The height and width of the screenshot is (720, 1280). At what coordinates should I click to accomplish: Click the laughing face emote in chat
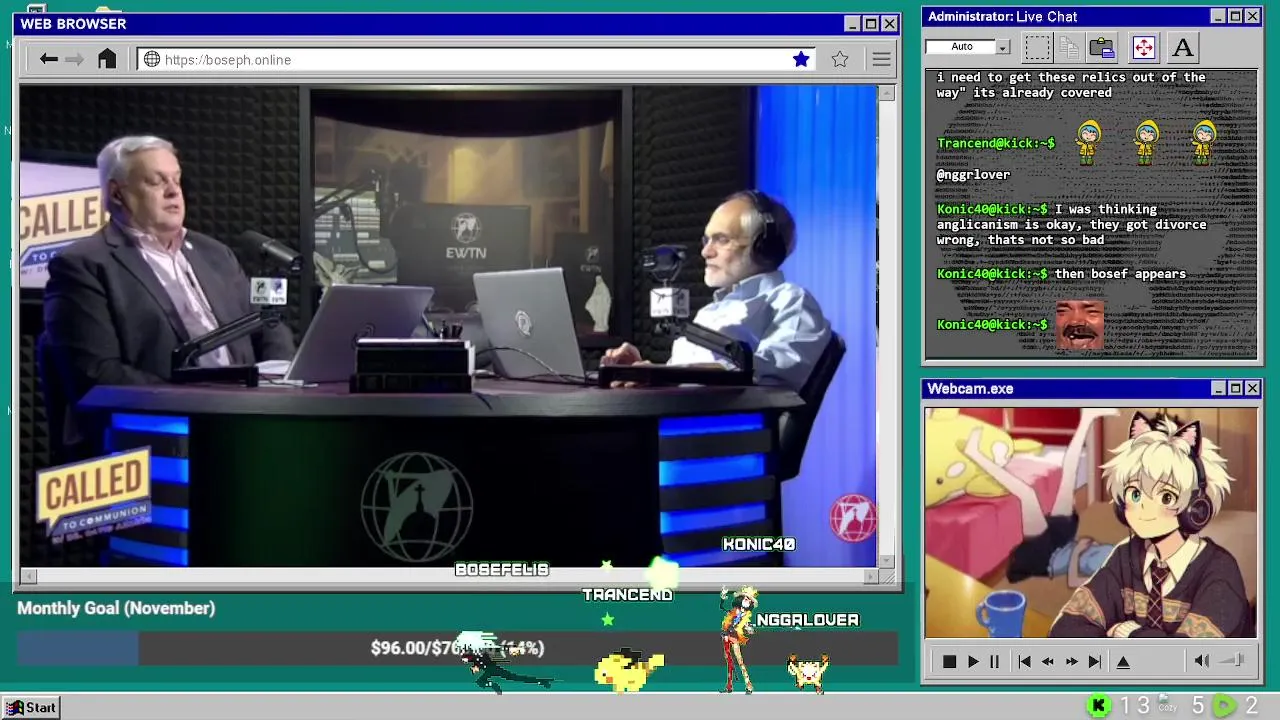pos(1080,325)
